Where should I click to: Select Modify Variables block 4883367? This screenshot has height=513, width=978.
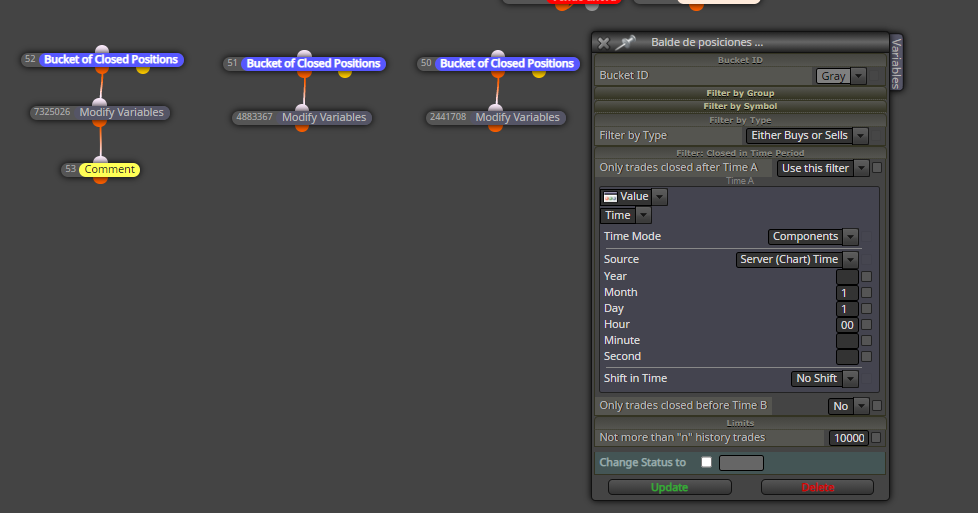click(302, 117)
